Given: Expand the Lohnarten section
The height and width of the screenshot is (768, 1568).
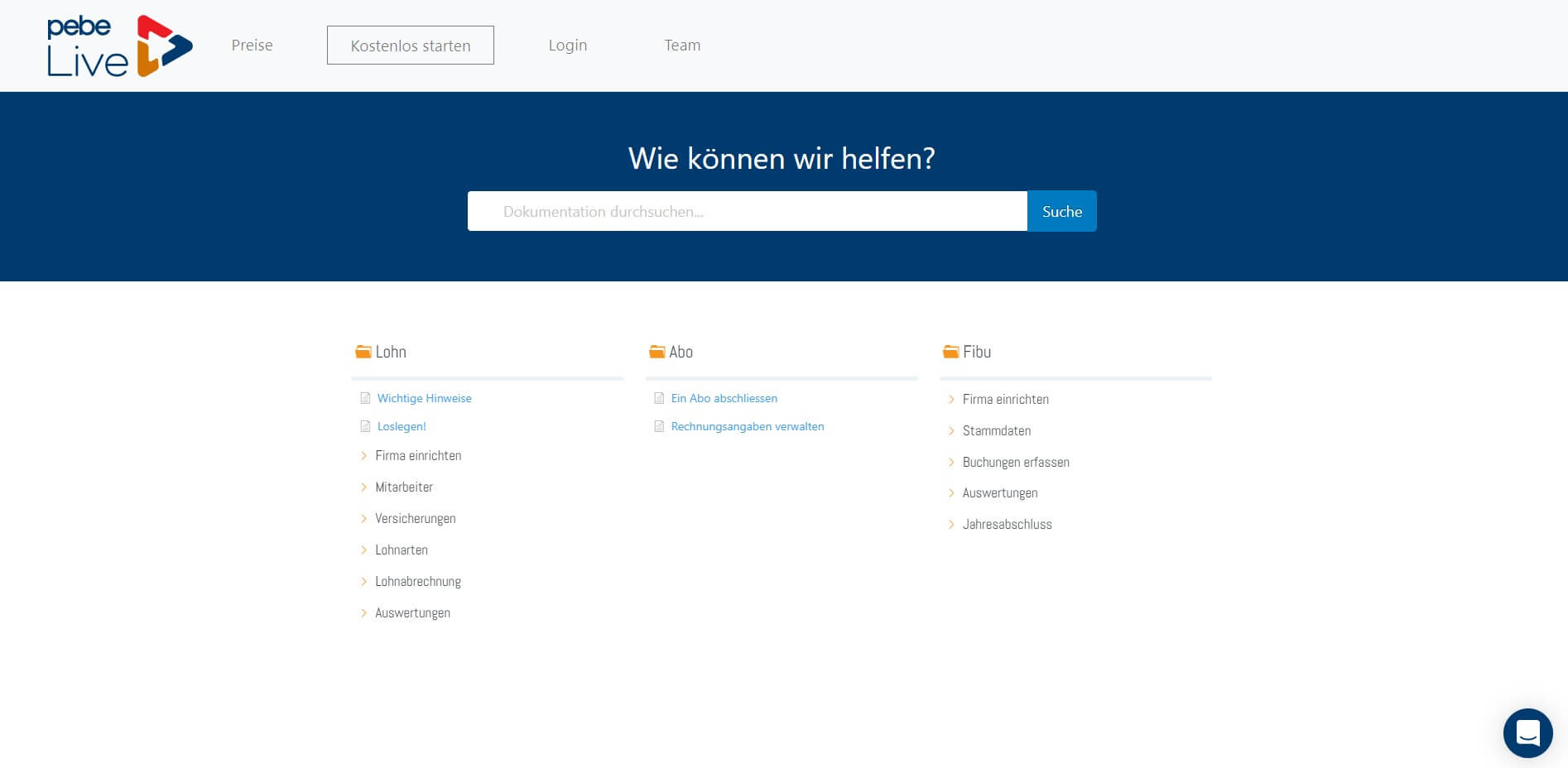Looking at the screenshot, I should pos(402,550).
